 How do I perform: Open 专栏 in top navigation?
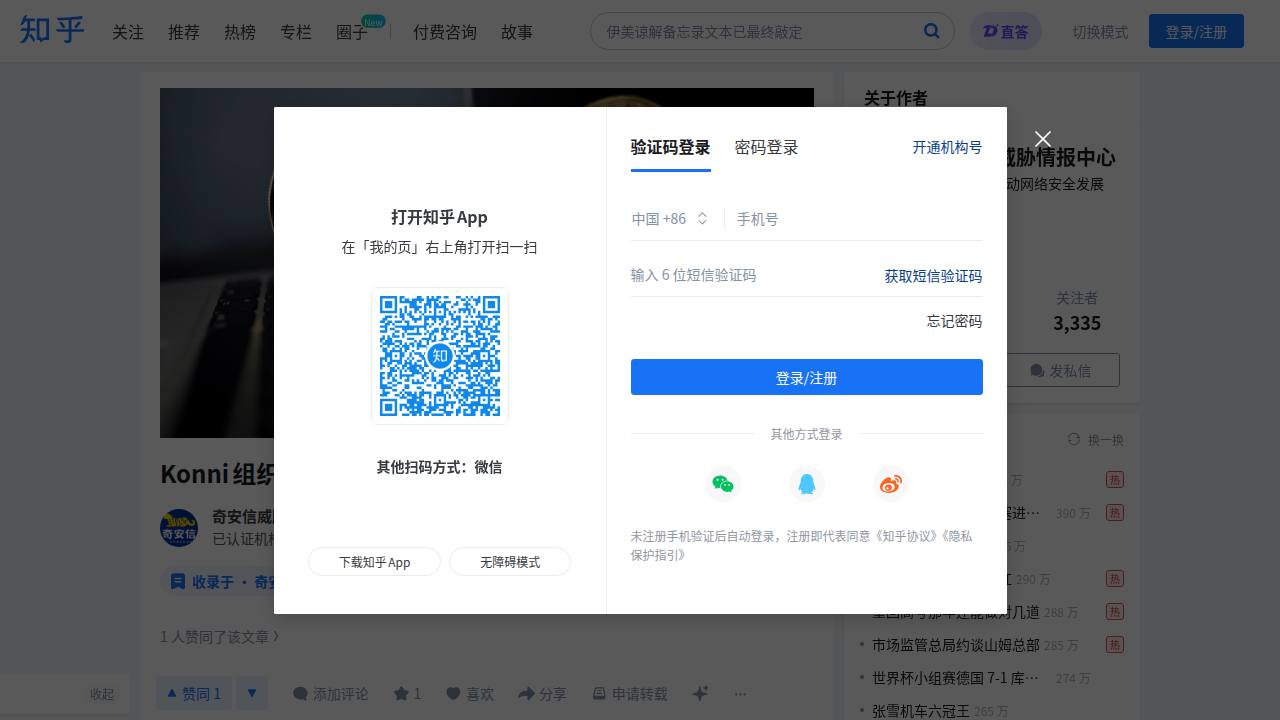[x=296, y=32]
